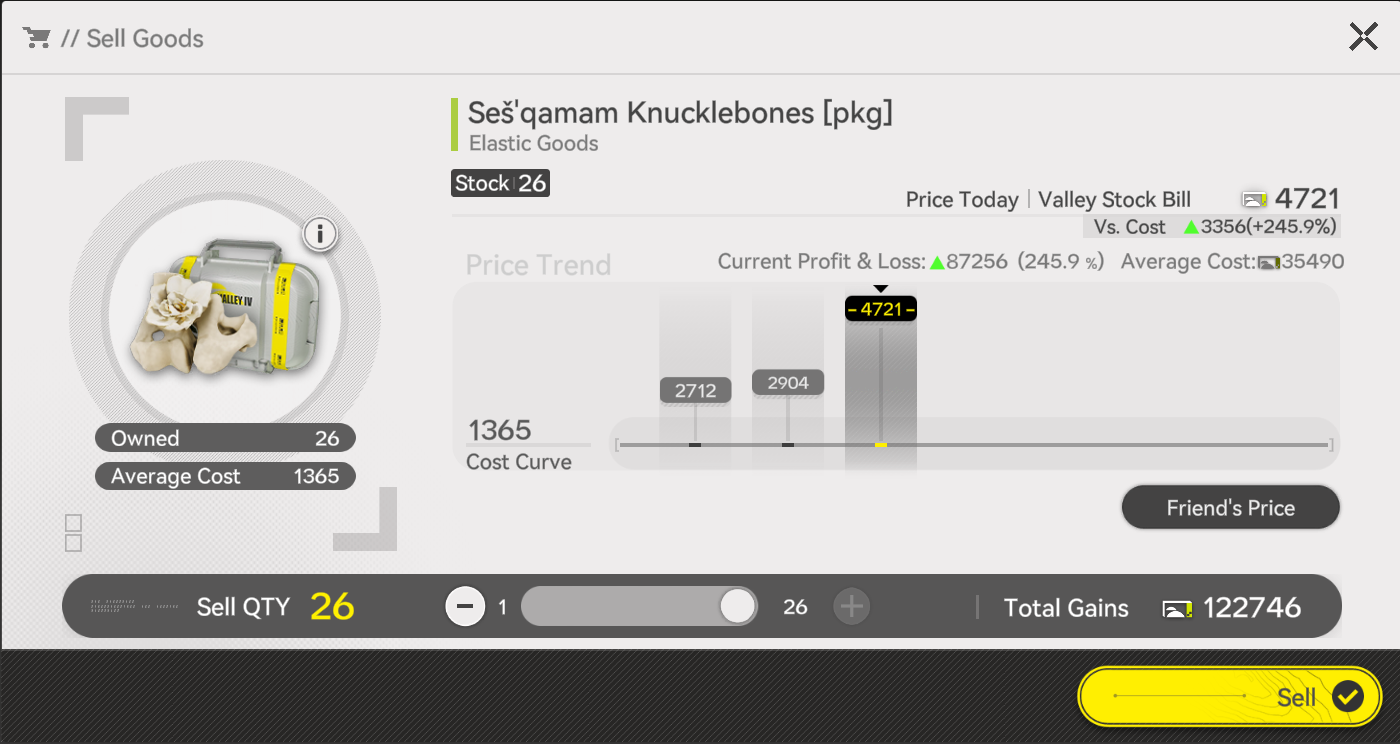
Task: Close the Sell Goods window
Action: (x=1363, y=37)
